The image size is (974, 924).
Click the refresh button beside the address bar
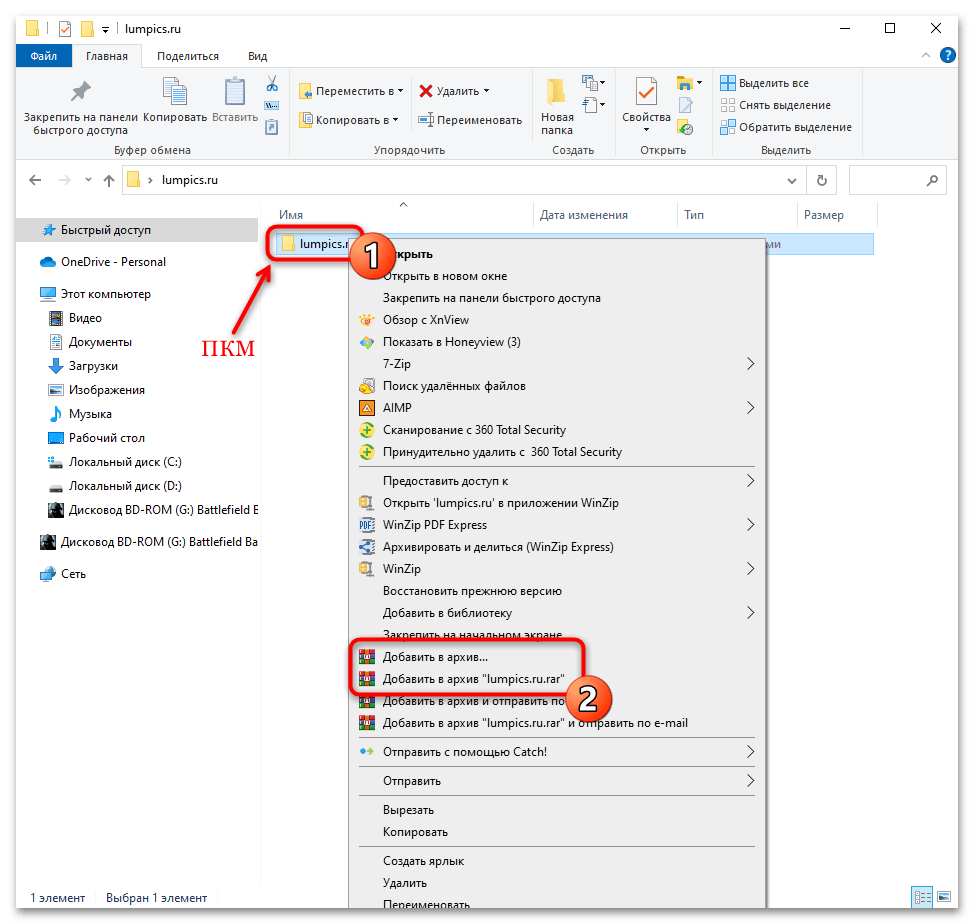(821, 181)
